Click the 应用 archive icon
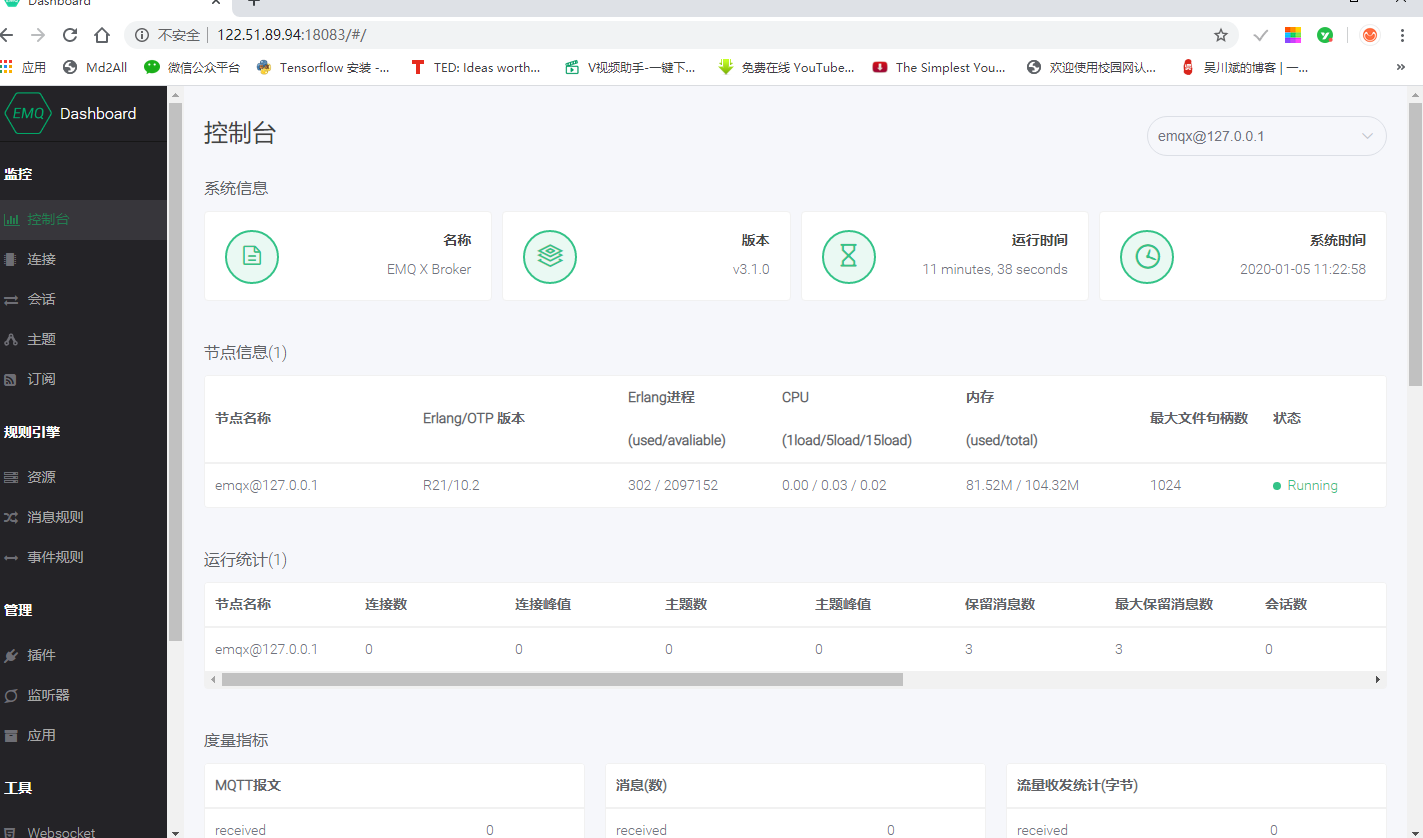 (x=11, y=735)
